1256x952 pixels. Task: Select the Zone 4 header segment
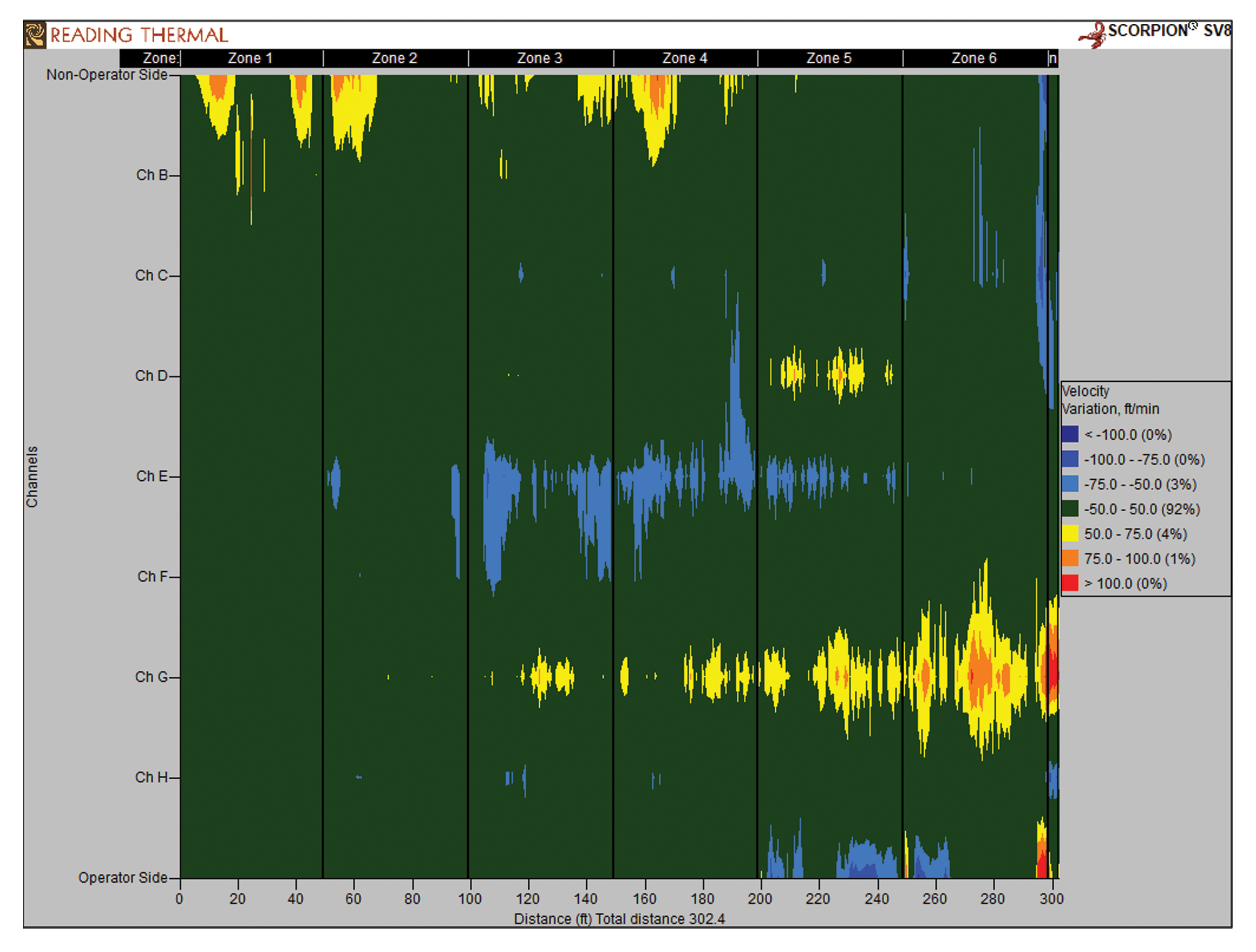click(x=685, y=59)
